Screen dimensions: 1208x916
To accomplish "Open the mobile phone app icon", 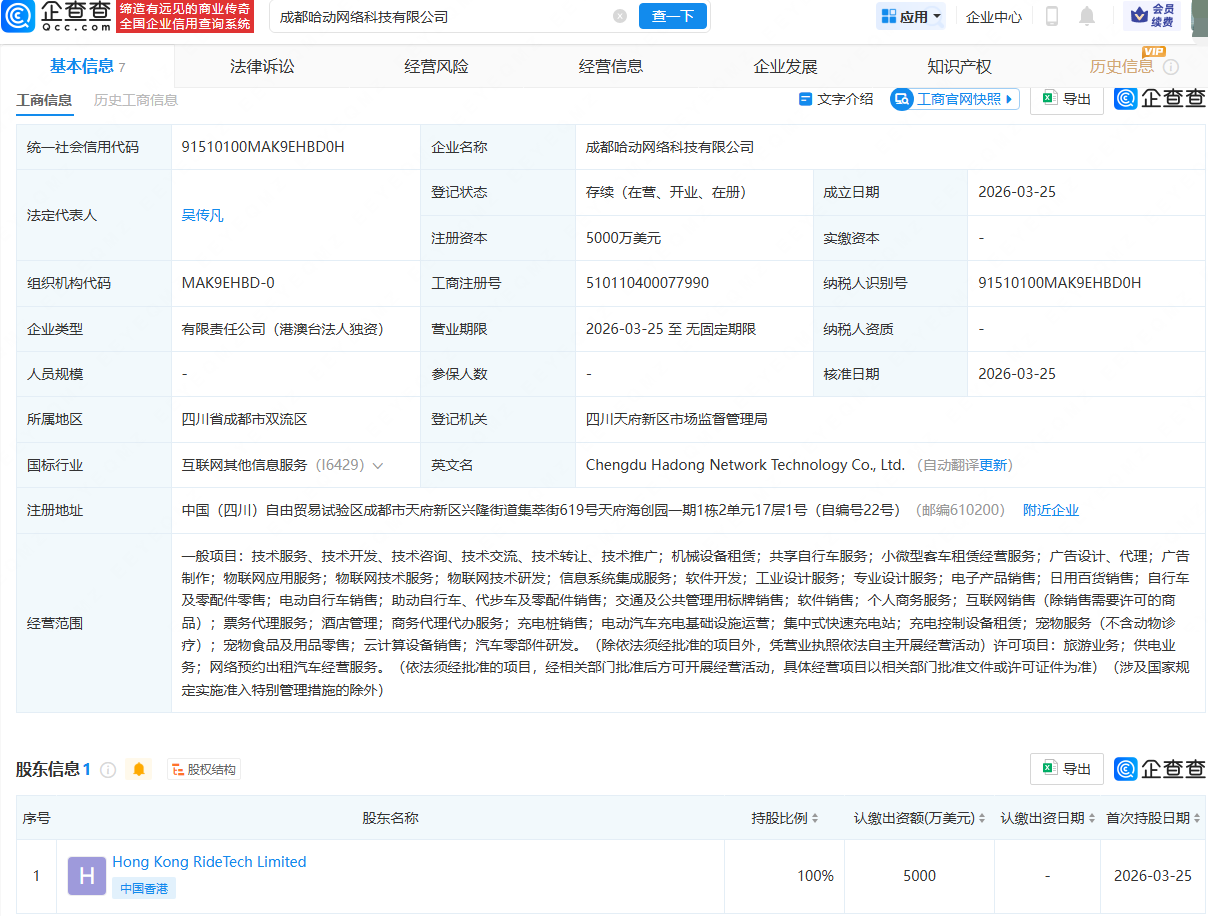I will coord(1052,16).
